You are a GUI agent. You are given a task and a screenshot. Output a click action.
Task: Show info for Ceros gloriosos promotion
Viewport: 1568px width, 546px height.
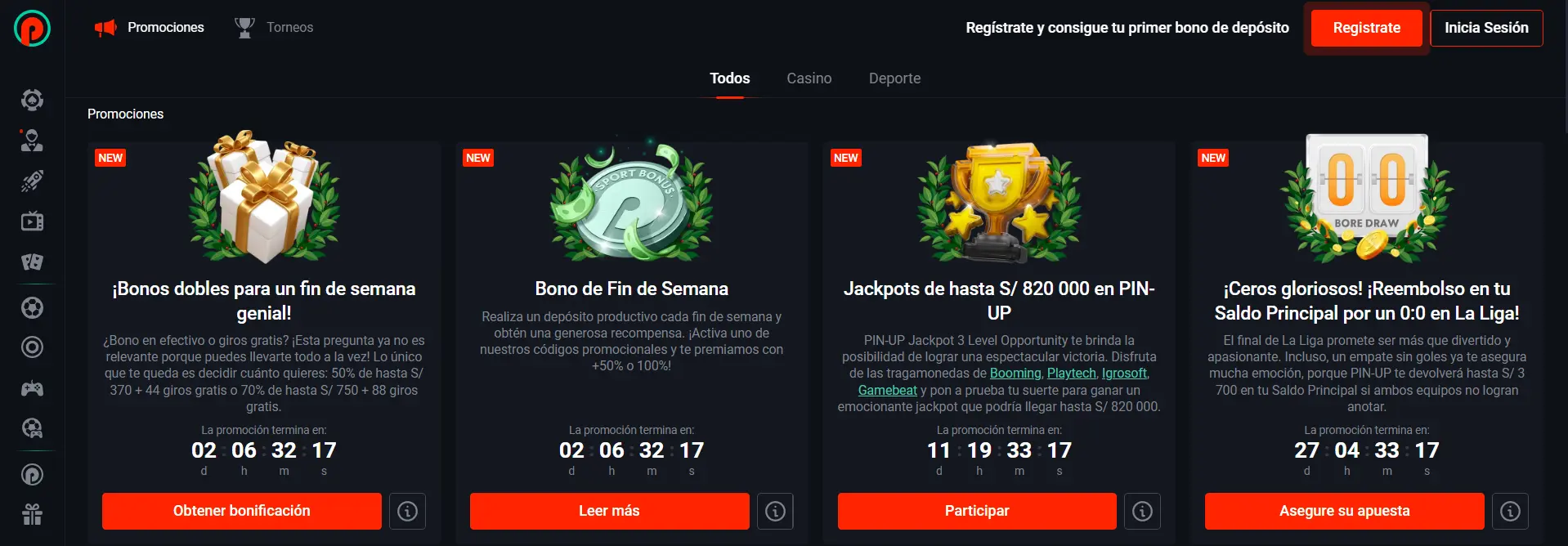coord(1510,511)
